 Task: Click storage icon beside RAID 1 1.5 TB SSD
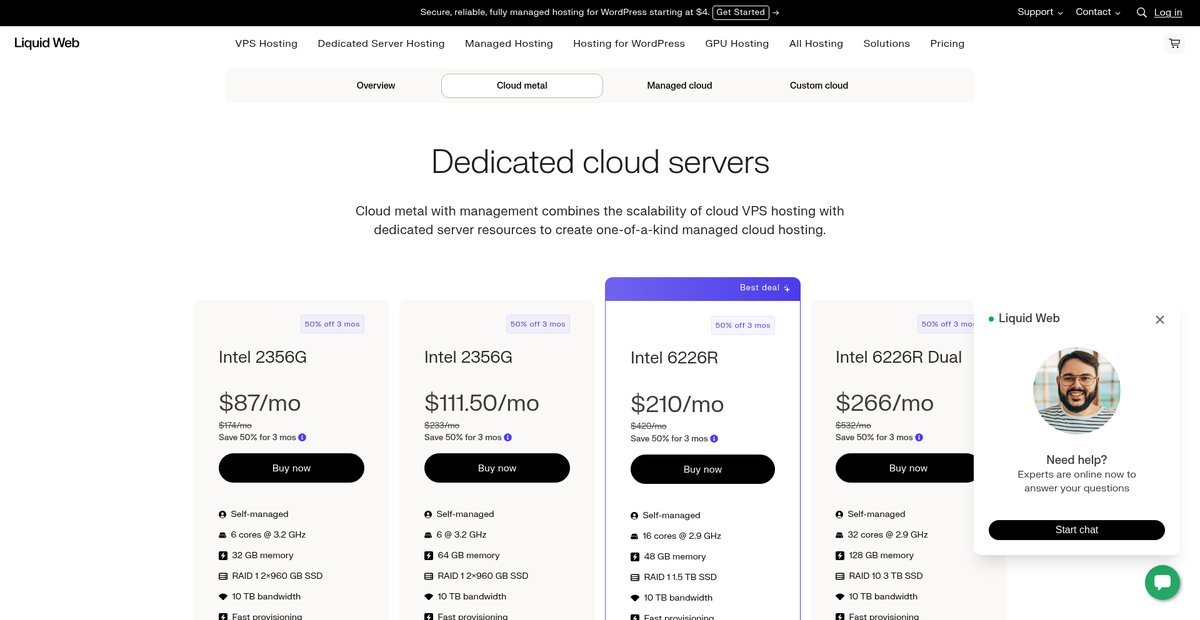(x=635, y=577)
